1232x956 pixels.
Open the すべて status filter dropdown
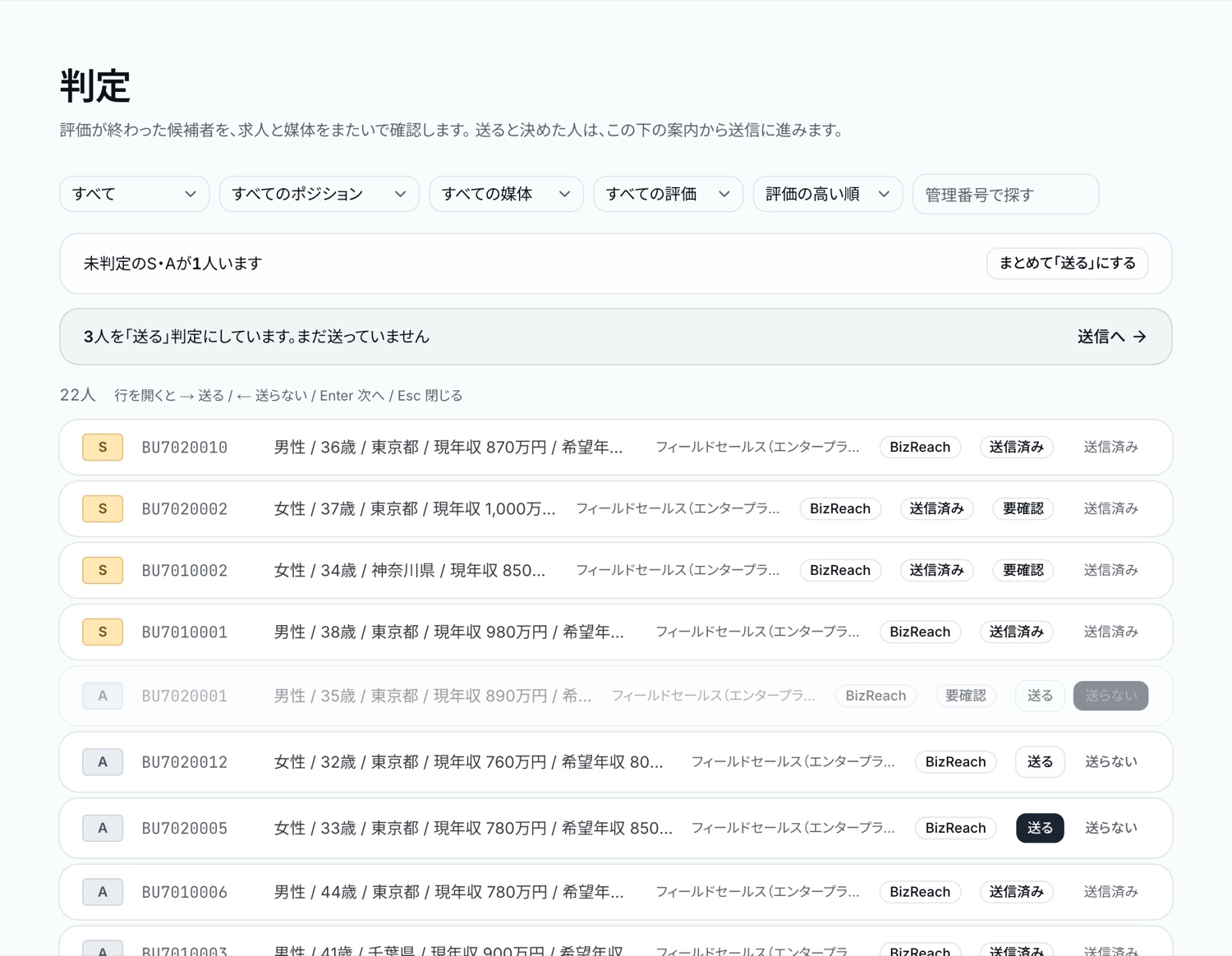point(135,195)
